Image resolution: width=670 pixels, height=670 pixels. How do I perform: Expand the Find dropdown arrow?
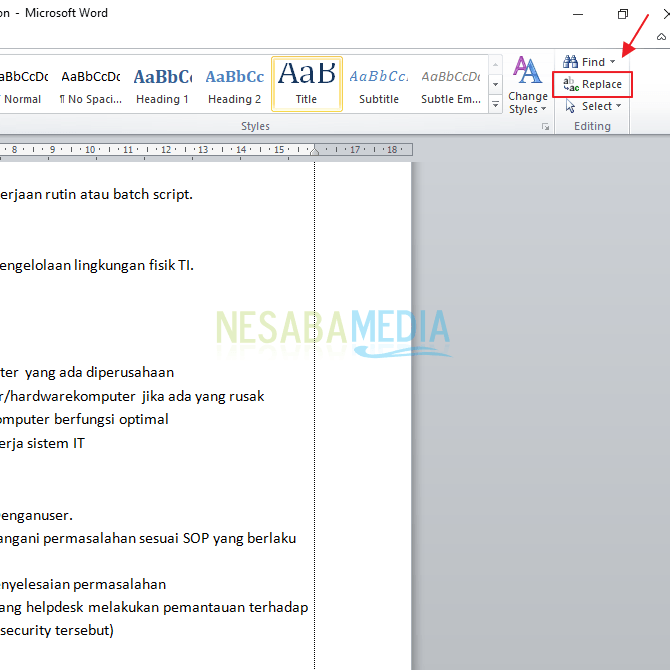pyautogui.click(x=612, y=62)
